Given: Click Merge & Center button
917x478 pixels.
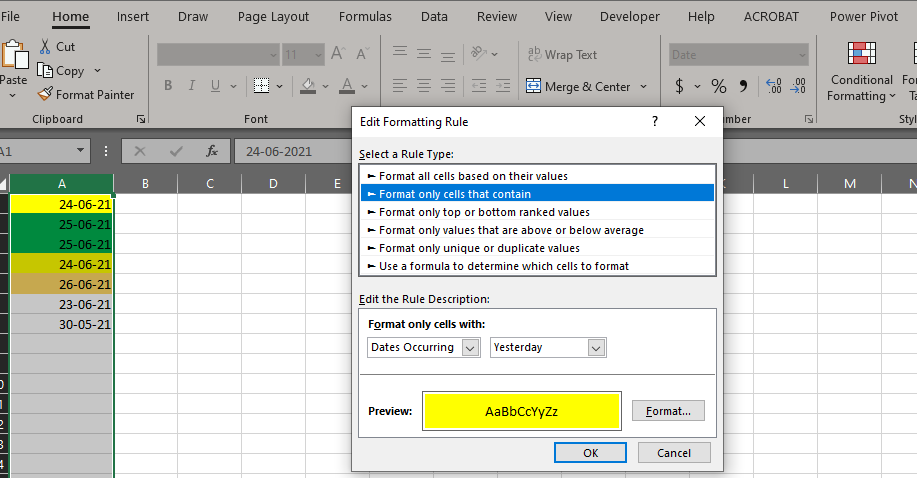Looking at the screenshot, I should (x=578, y=87).
